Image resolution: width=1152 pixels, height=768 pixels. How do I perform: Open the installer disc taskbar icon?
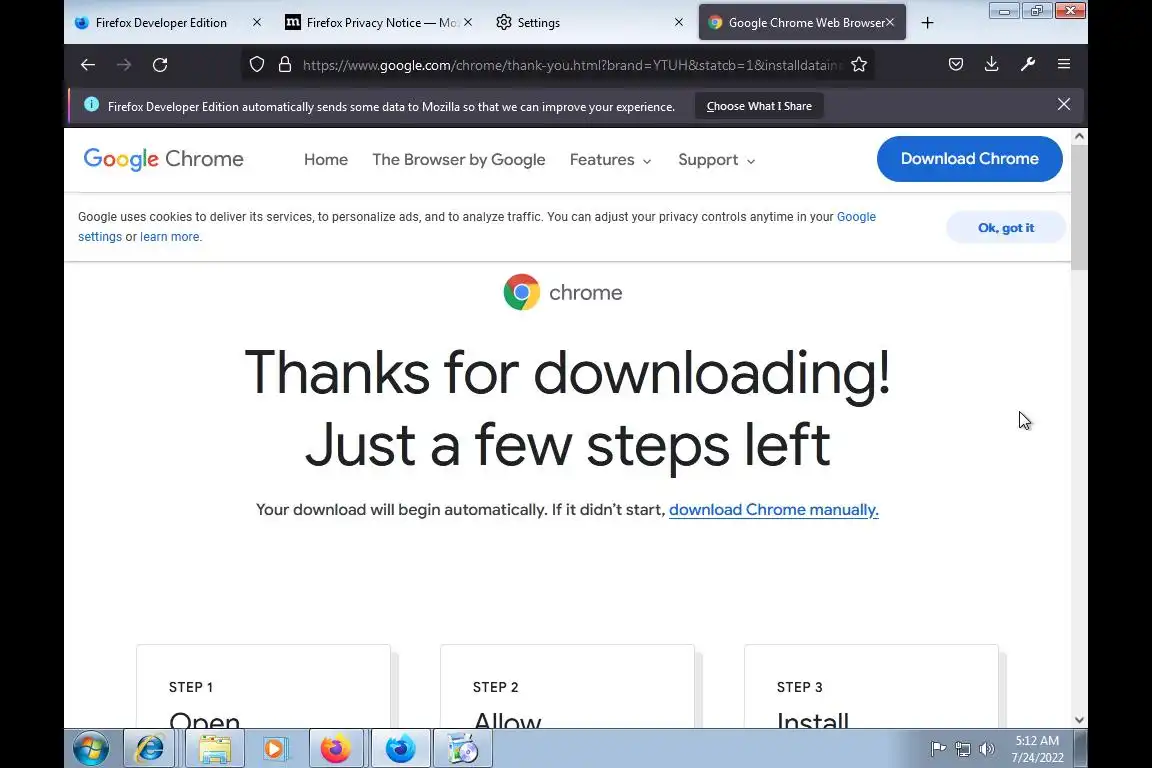tap(463, 749)
